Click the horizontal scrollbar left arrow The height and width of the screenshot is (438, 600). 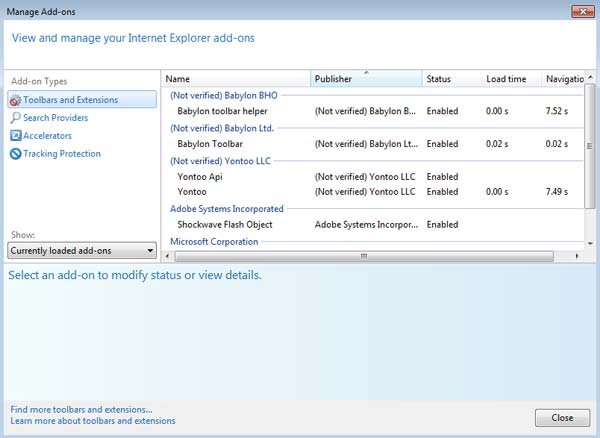(x=167, y=256)
